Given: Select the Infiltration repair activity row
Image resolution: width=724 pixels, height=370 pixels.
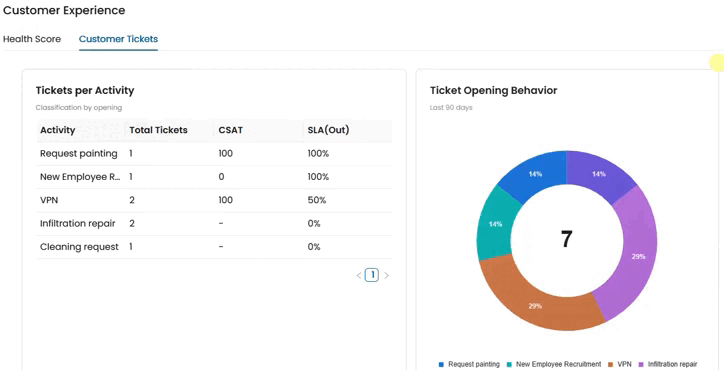Looking at the screenshot, I should pos(214,224).
